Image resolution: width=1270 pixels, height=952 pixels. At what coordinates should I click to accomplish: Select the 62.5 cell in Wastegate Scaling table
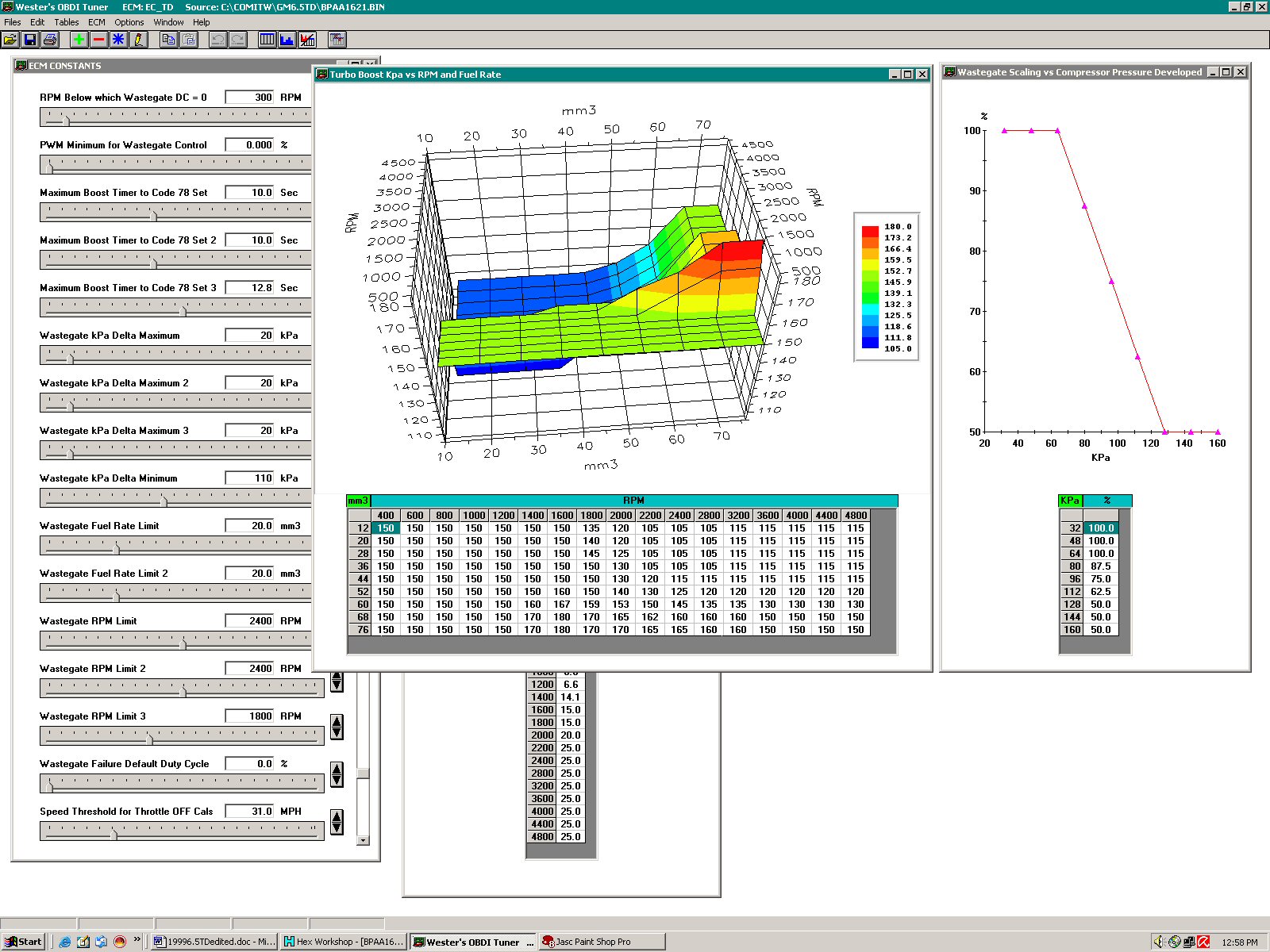[1101, 592]
